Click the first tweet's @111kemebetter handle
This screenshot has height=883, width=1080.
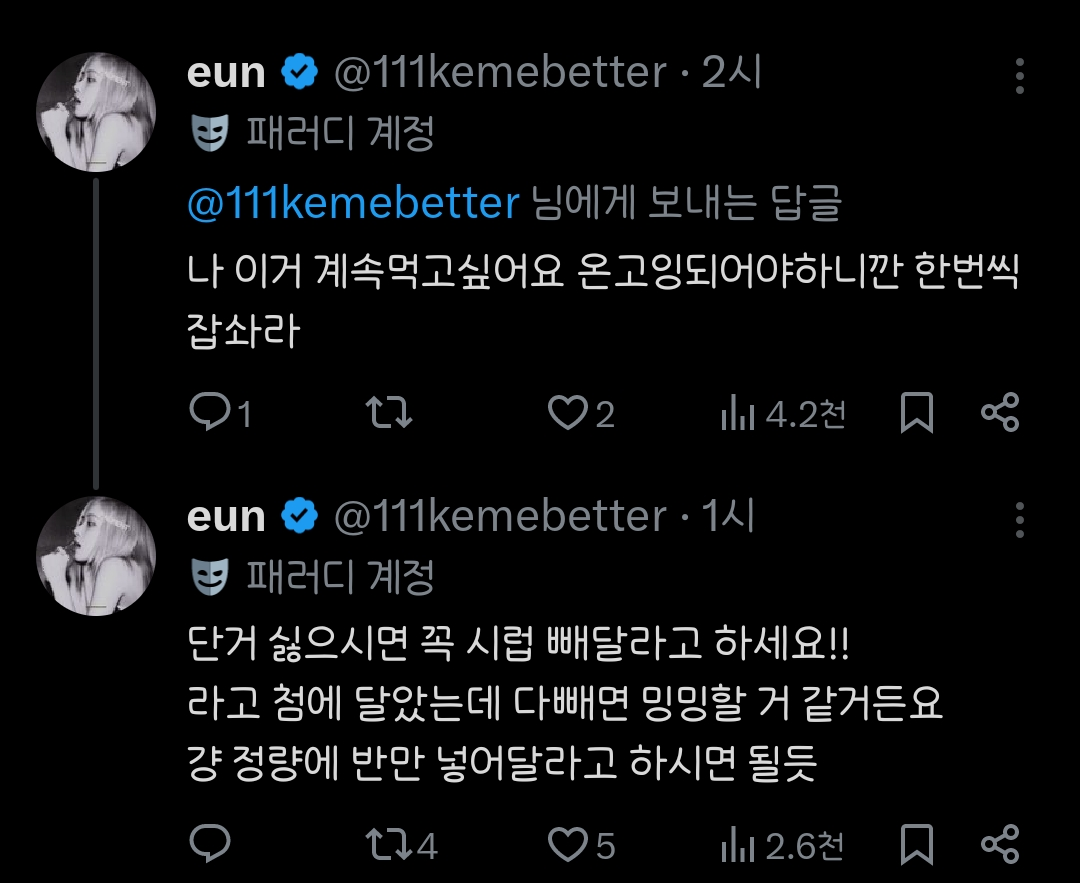(499, 74)
